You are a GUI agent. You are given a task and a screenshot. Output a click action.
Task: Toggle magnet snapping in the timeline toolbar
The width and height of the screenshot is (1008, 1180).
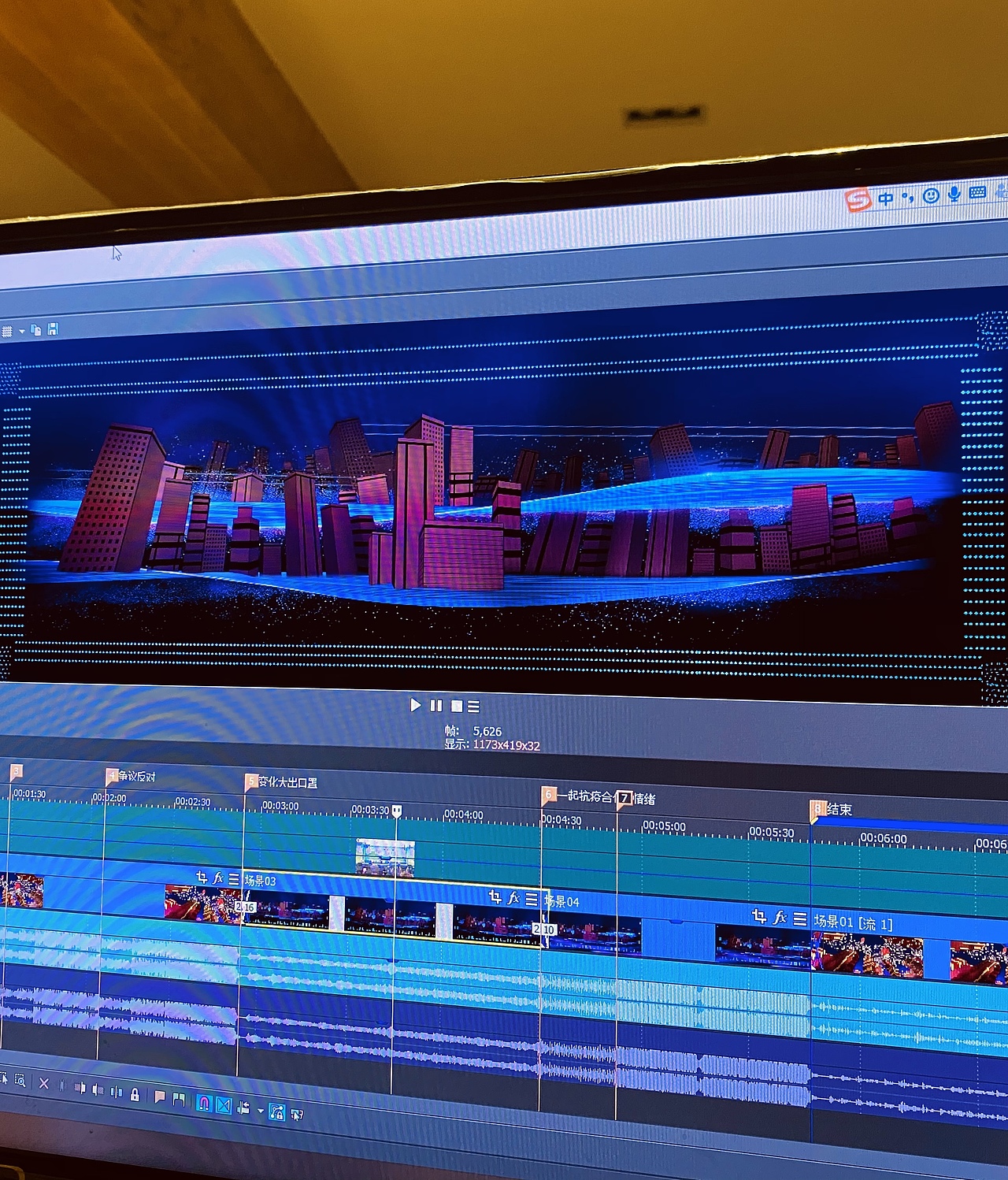tap(204, 1104)
